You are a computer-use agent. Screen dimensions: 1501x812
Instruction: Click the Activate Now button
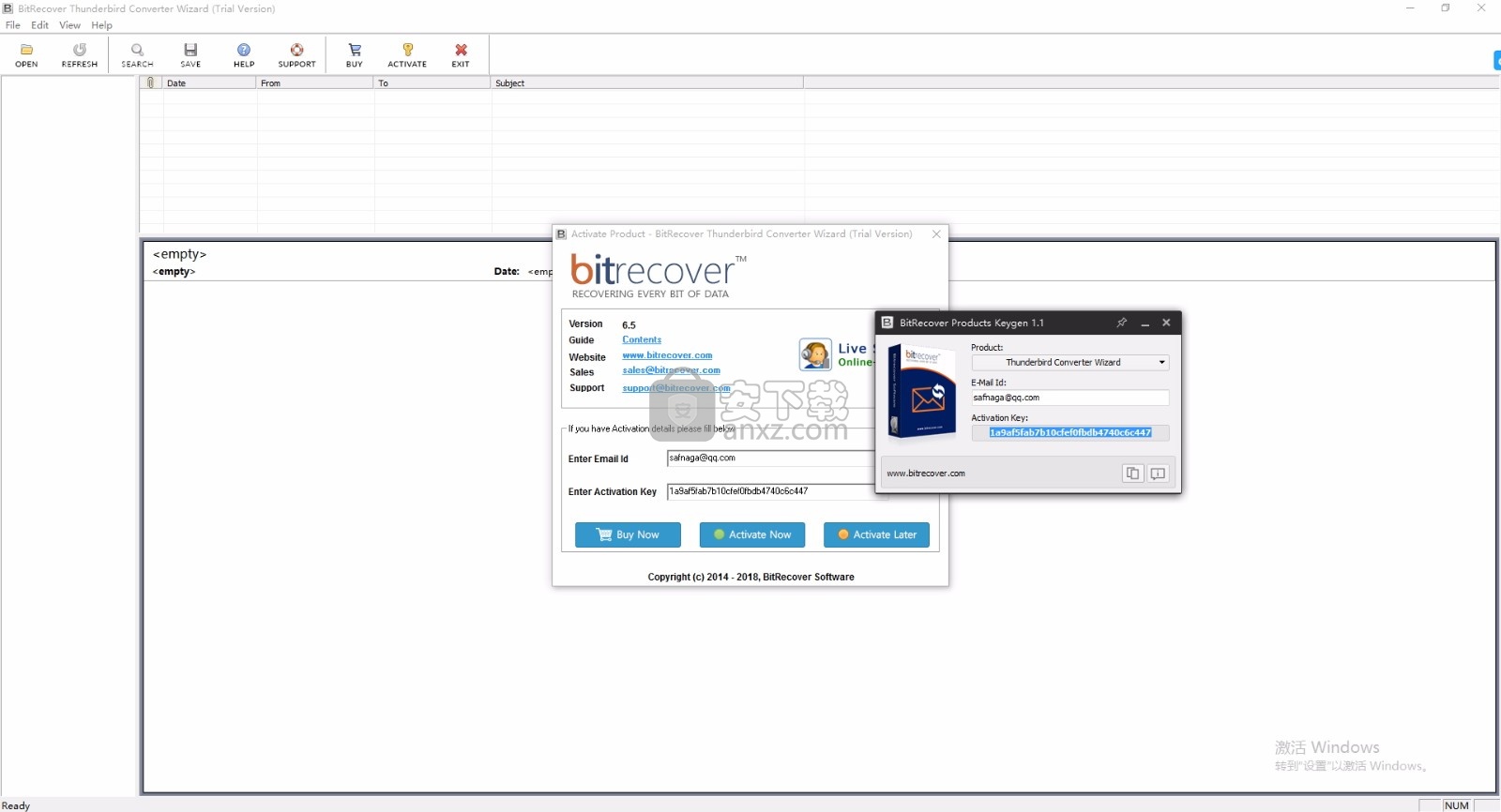coord(752,534)
